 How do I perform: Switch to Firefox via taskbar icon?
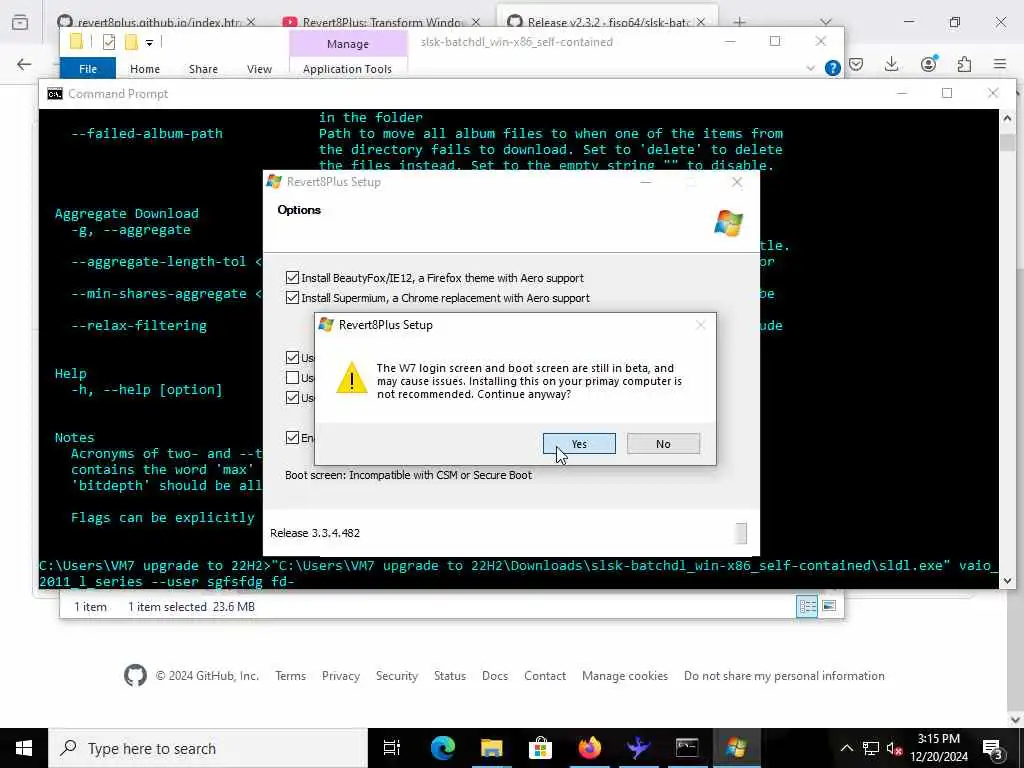coord(589,748)
